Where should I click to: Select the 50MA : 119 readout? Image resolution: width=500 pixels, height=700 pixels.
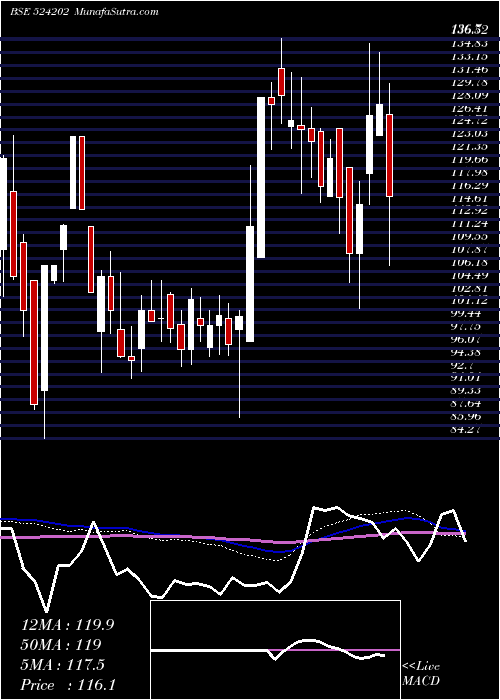coord(61,645)
